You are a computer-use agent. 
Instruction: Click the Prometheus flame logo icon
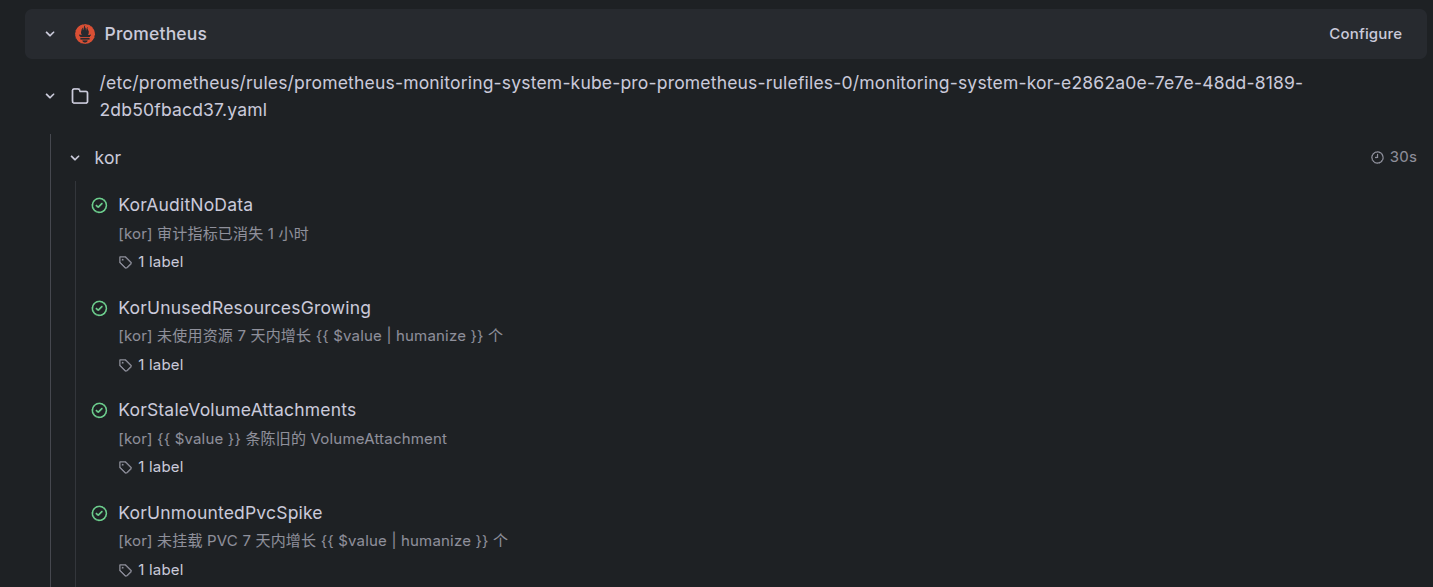[85, 34]
